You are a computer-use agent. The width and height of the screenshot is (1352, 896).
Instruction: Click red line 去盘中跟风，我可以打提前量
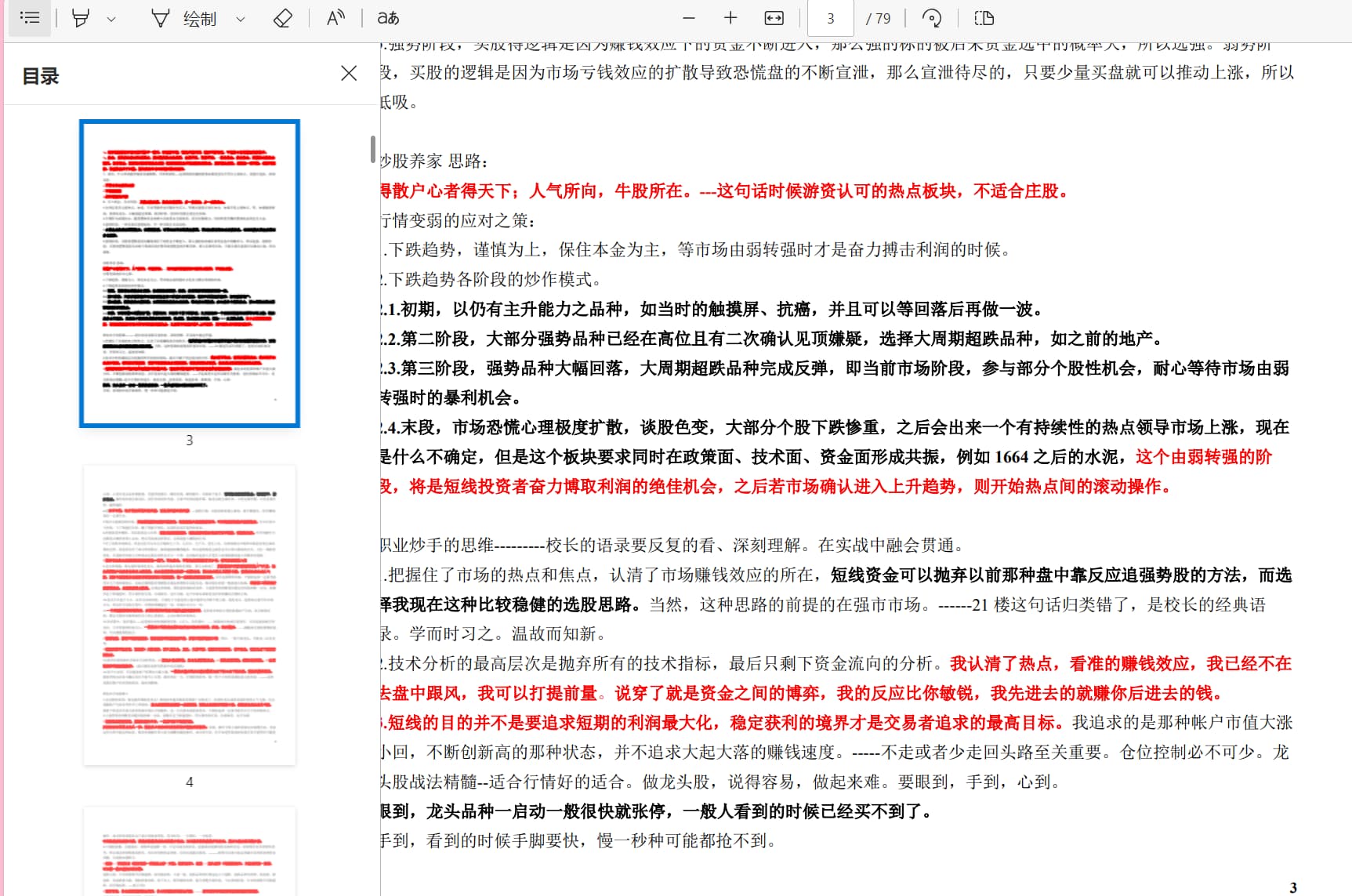(803, 694)
